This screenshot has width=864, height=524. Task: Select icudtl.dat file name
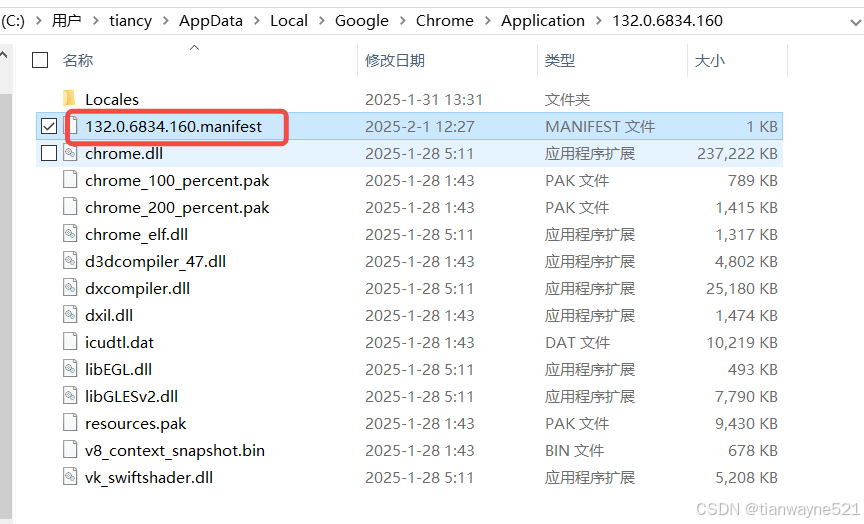coord(120,342)
